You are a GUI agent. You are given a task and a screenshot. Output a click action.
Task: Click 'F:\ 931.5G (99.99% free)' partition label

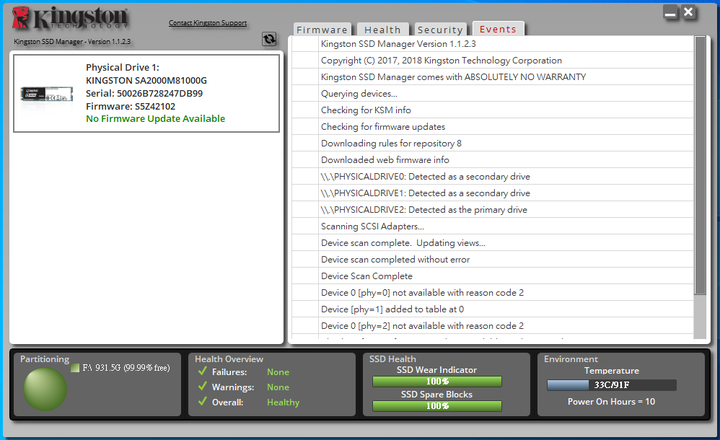click(126, 368)
